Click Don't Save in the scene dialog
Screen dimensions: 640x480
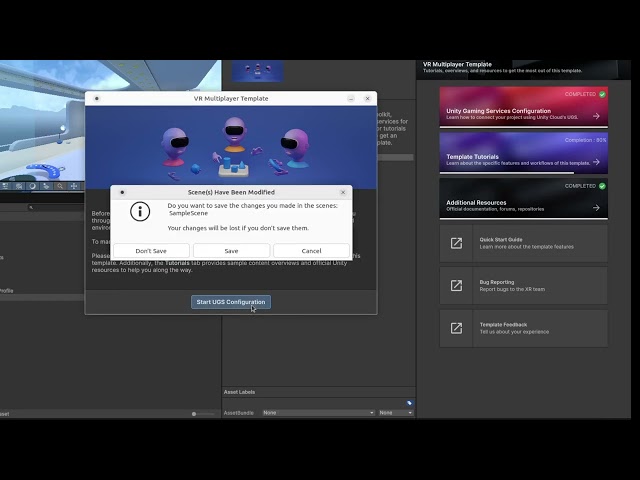(151, 251)
